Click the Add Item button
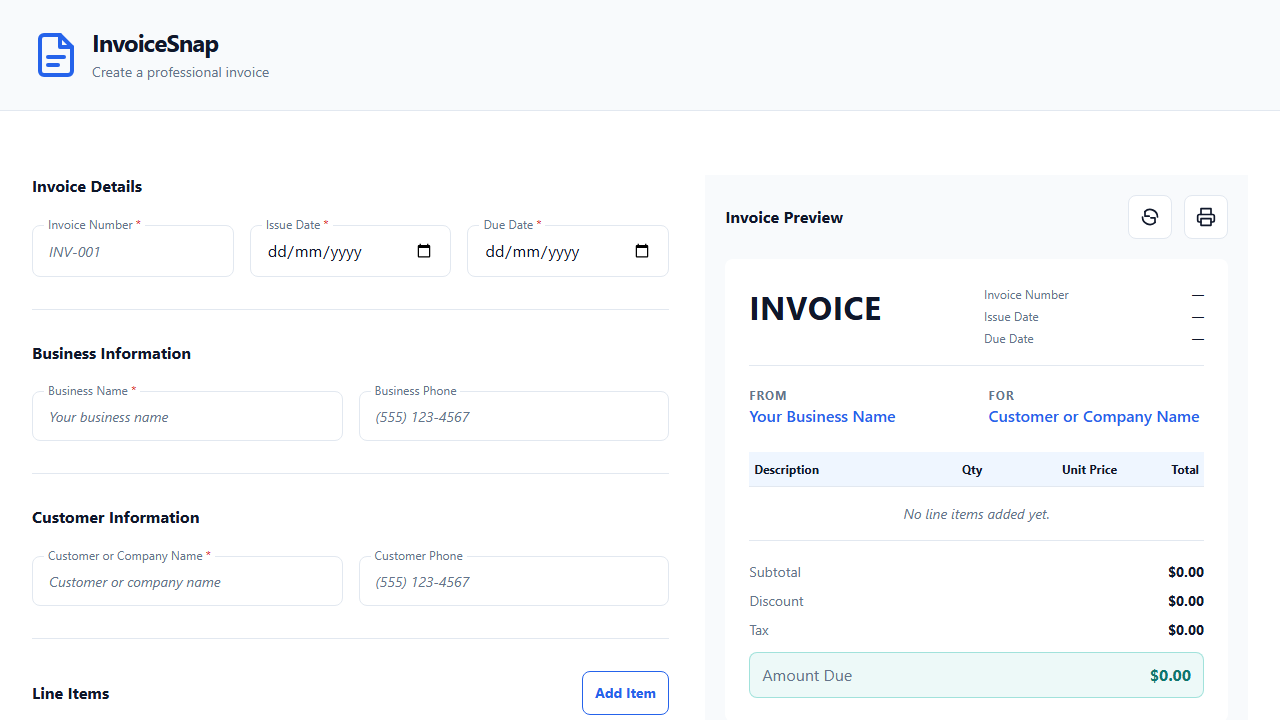The height and width of the screenshot is (720, 1280). click(625, 693)
